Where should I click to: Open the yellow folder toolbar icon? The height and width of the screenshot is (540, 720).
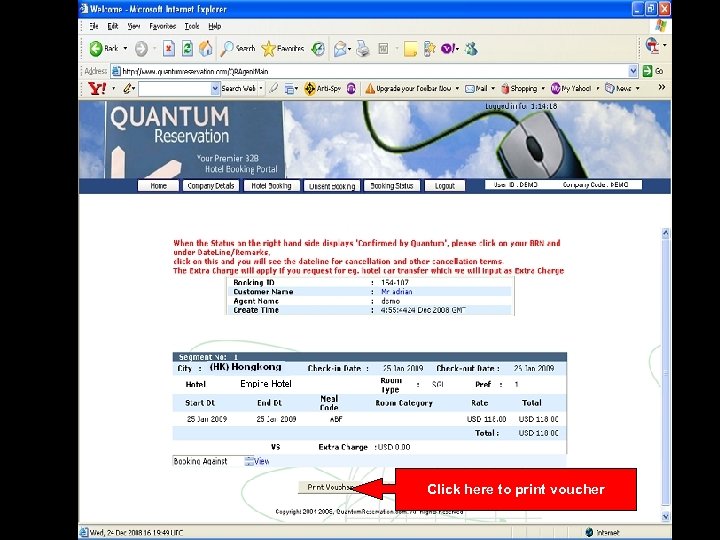tap(410, 48)
